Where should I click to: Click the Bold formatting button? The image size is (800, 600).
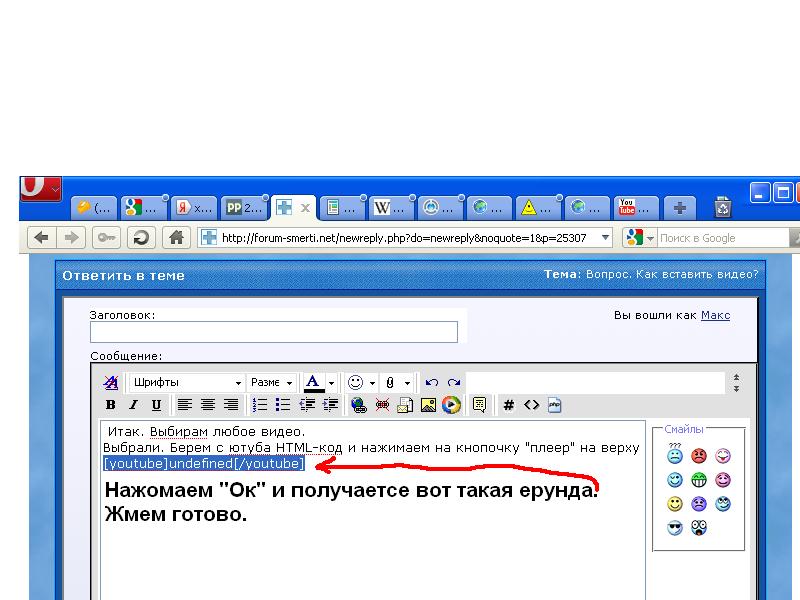[111, 405]
